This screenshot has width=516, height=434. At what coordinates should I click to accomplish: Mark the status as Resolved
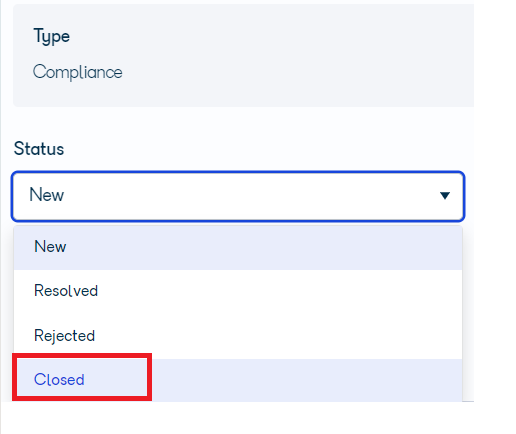click(x=238, y=291)
